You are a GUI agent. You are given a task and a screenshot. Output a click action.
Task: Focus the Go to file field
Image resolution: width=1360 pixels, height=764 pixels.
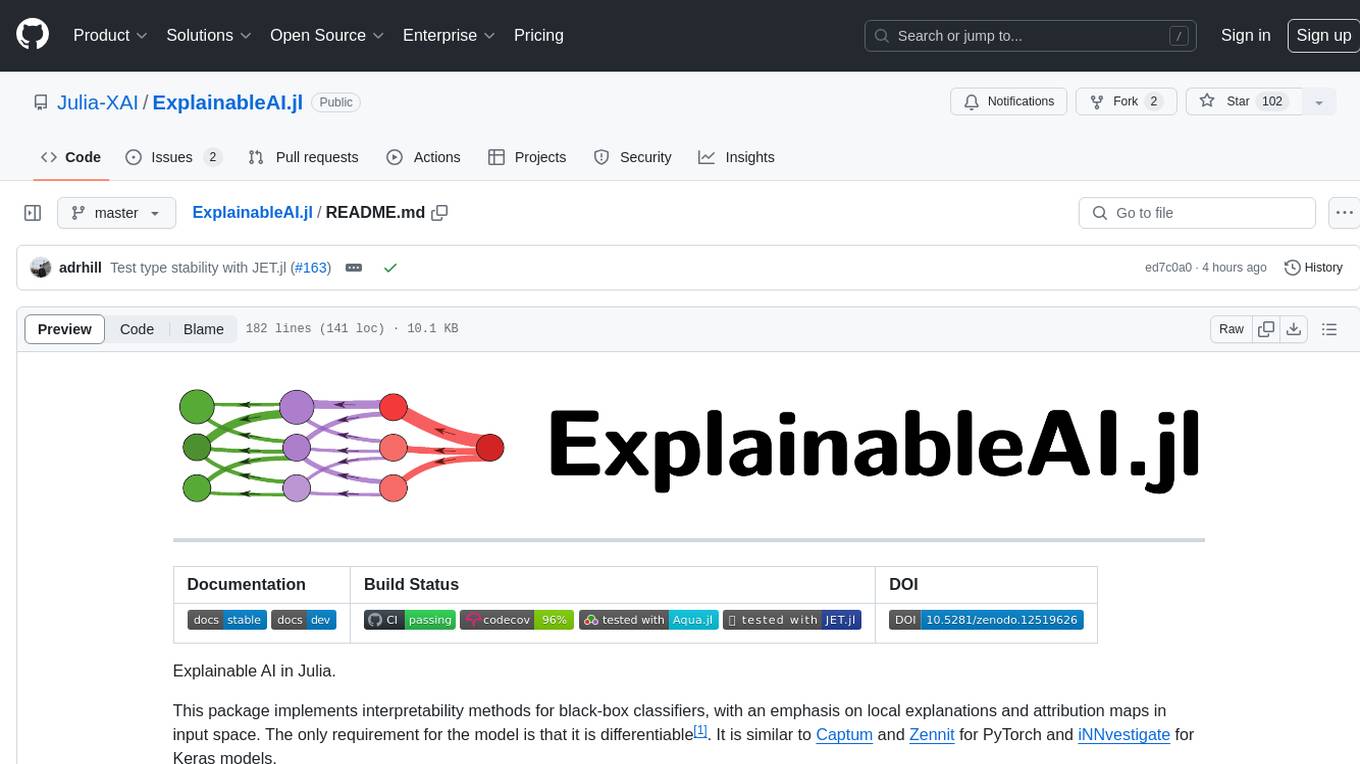tap(1197, 213)
